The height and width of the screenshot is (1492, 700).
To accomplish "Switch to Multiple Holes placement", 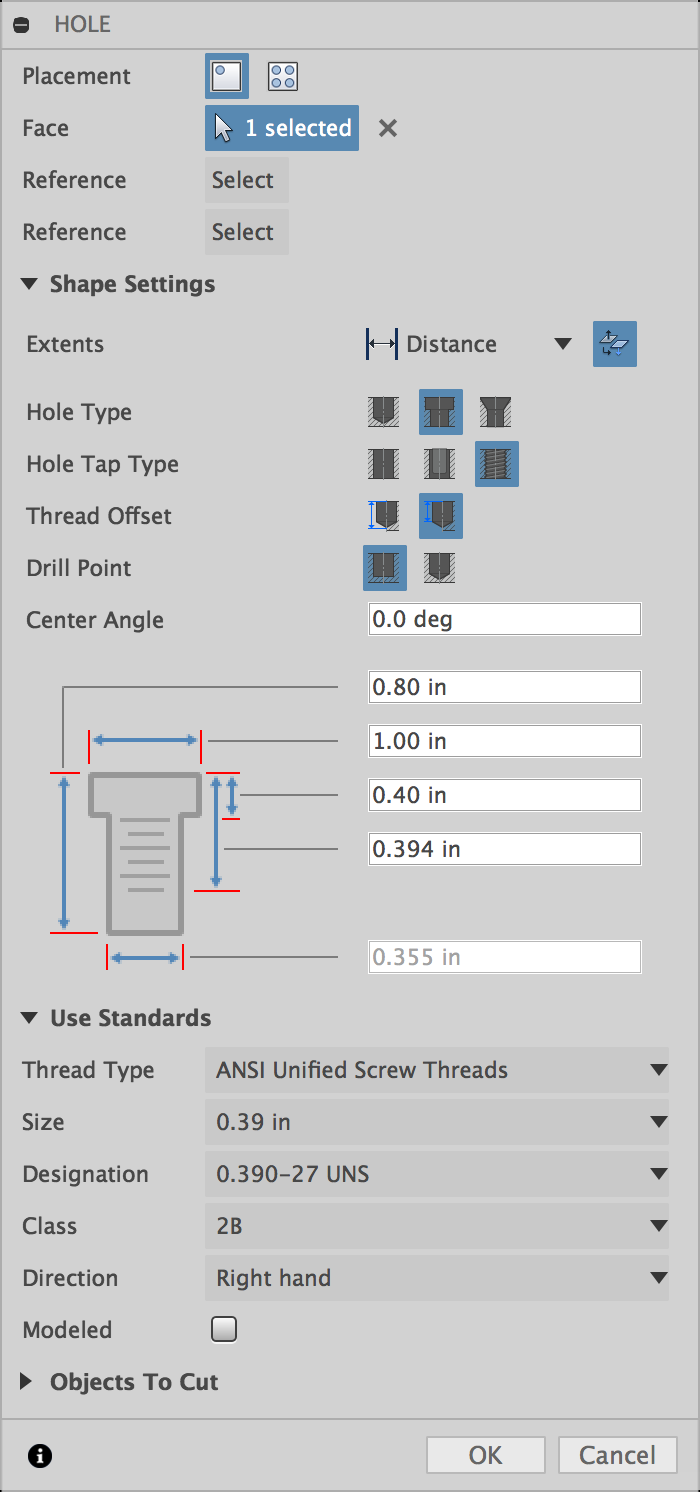I will pos(281,76).
